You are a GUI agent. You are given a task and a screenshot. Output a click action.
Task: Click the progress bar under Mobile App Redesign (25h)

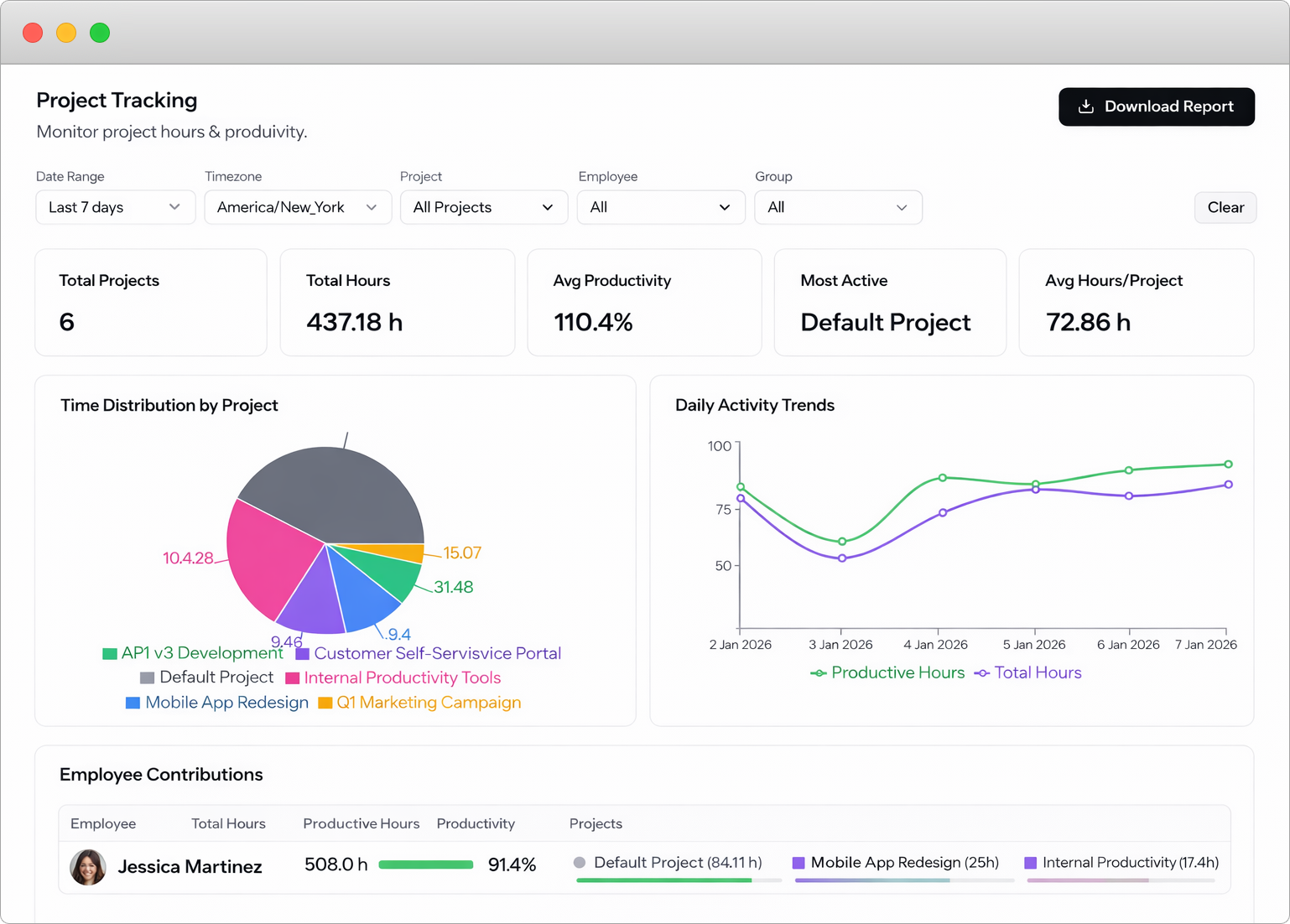coord(904,880)
